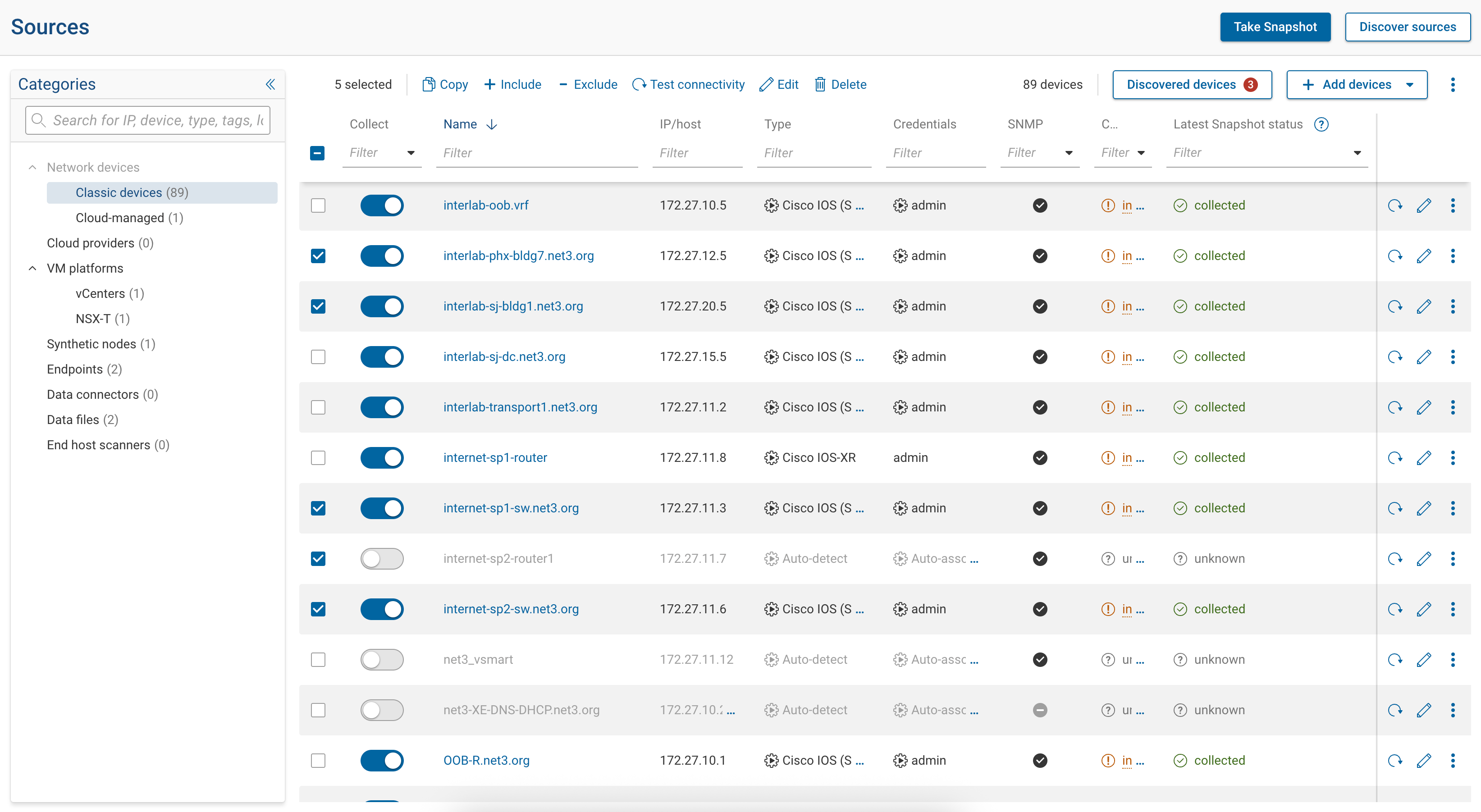The height and width of the screenshot is (812, 1481).
Task: Open the help icon next to Latest Snapshot status
Action: coord(1322,123)
